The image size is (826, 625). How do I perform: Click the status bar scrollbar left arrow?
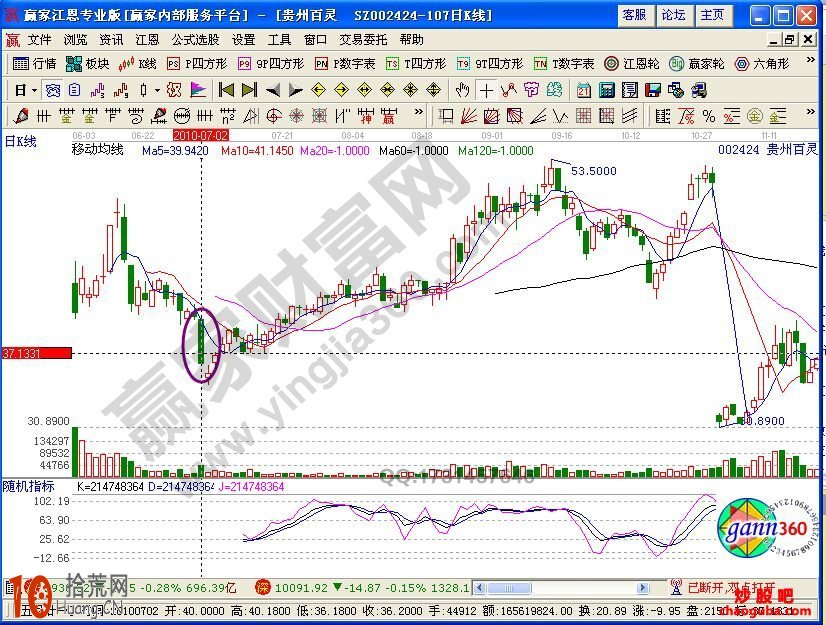[479, 588]
